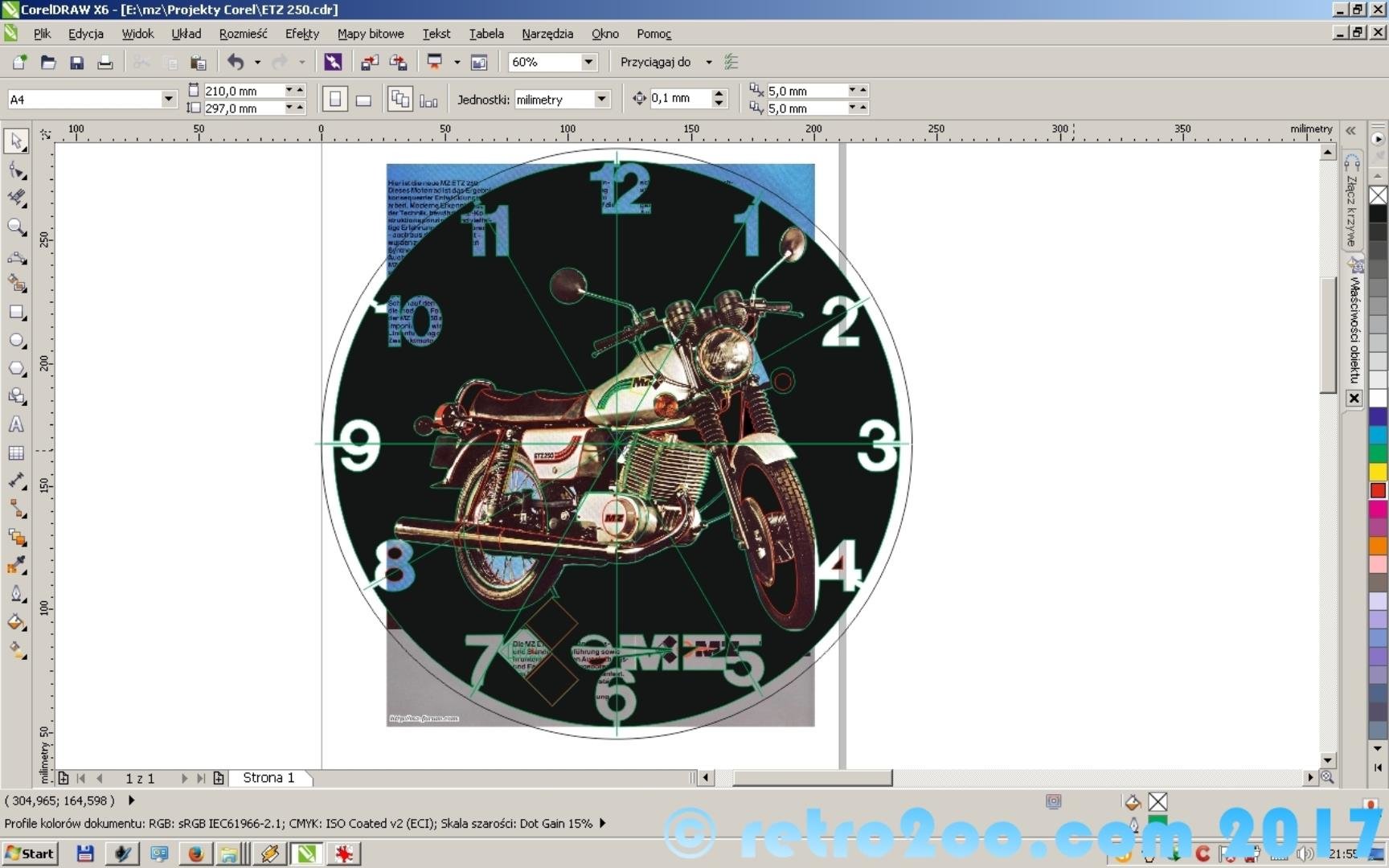This screenshot has height=868, width=1389.
Task: Toggle apply layout to all pages
Action: (399, 99)
